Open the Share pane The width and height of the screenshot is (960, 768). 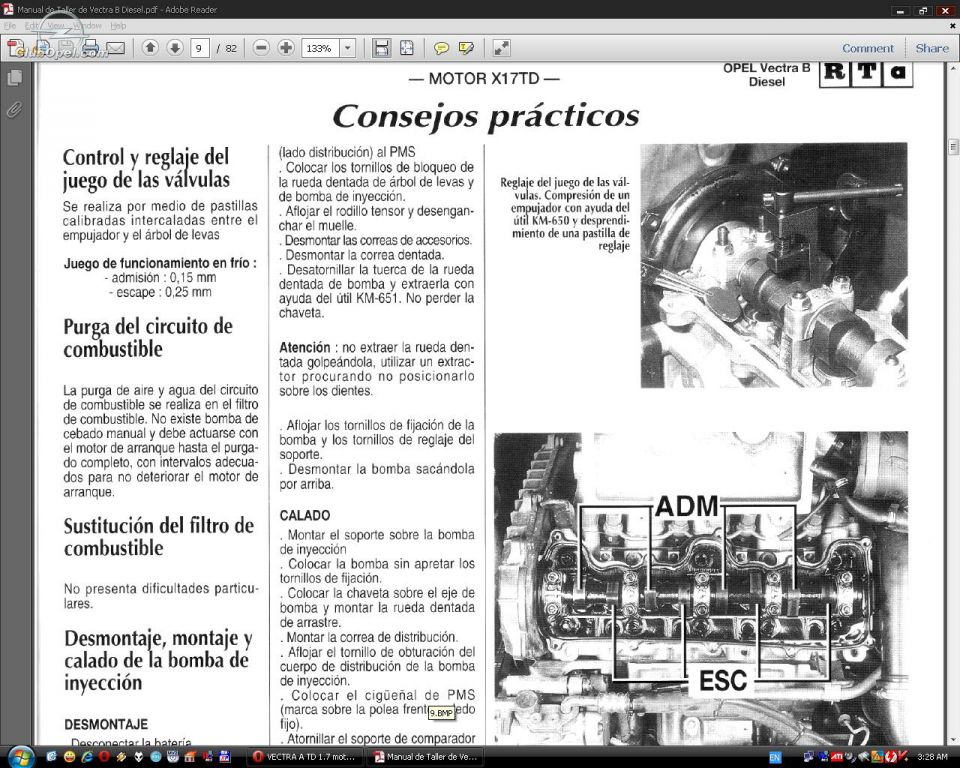click(x=932, y=48)
